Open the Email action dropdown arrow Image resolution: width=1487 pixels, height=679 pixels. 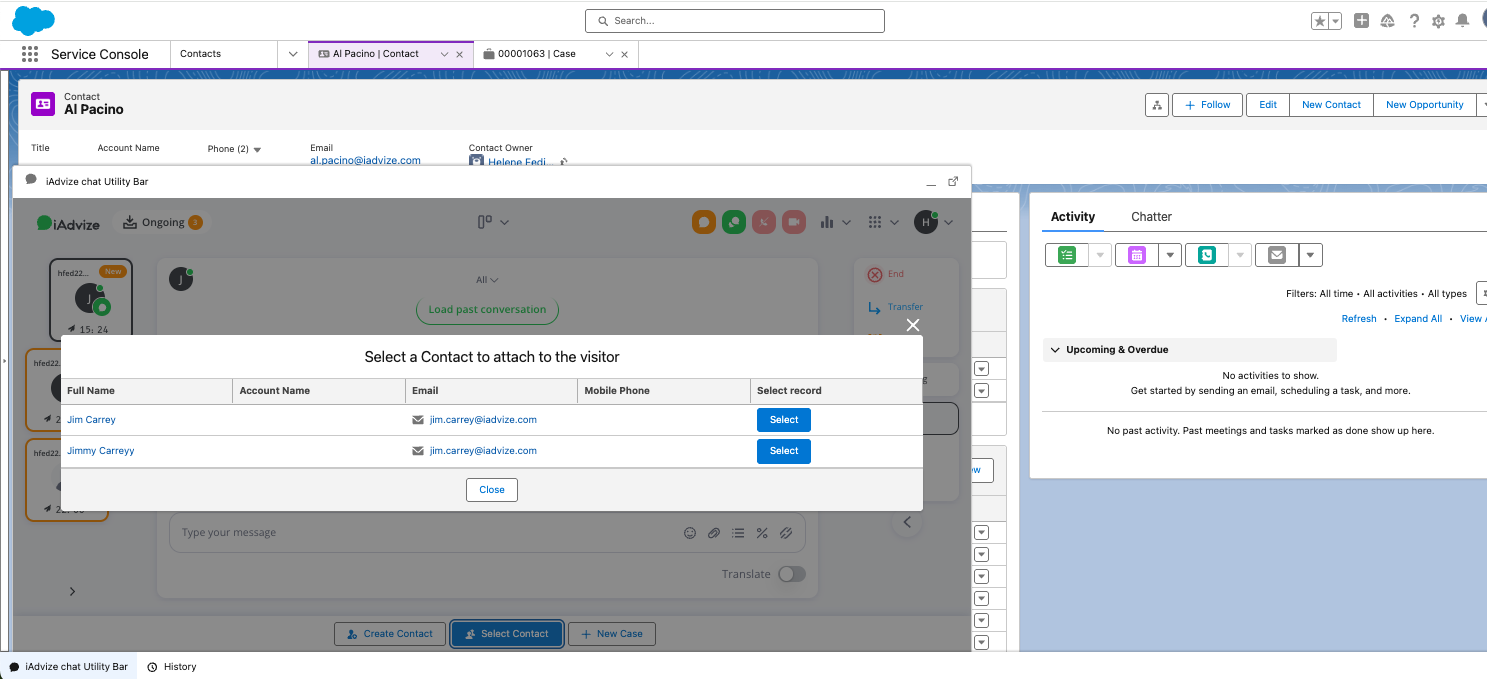tap(1311, 255)
